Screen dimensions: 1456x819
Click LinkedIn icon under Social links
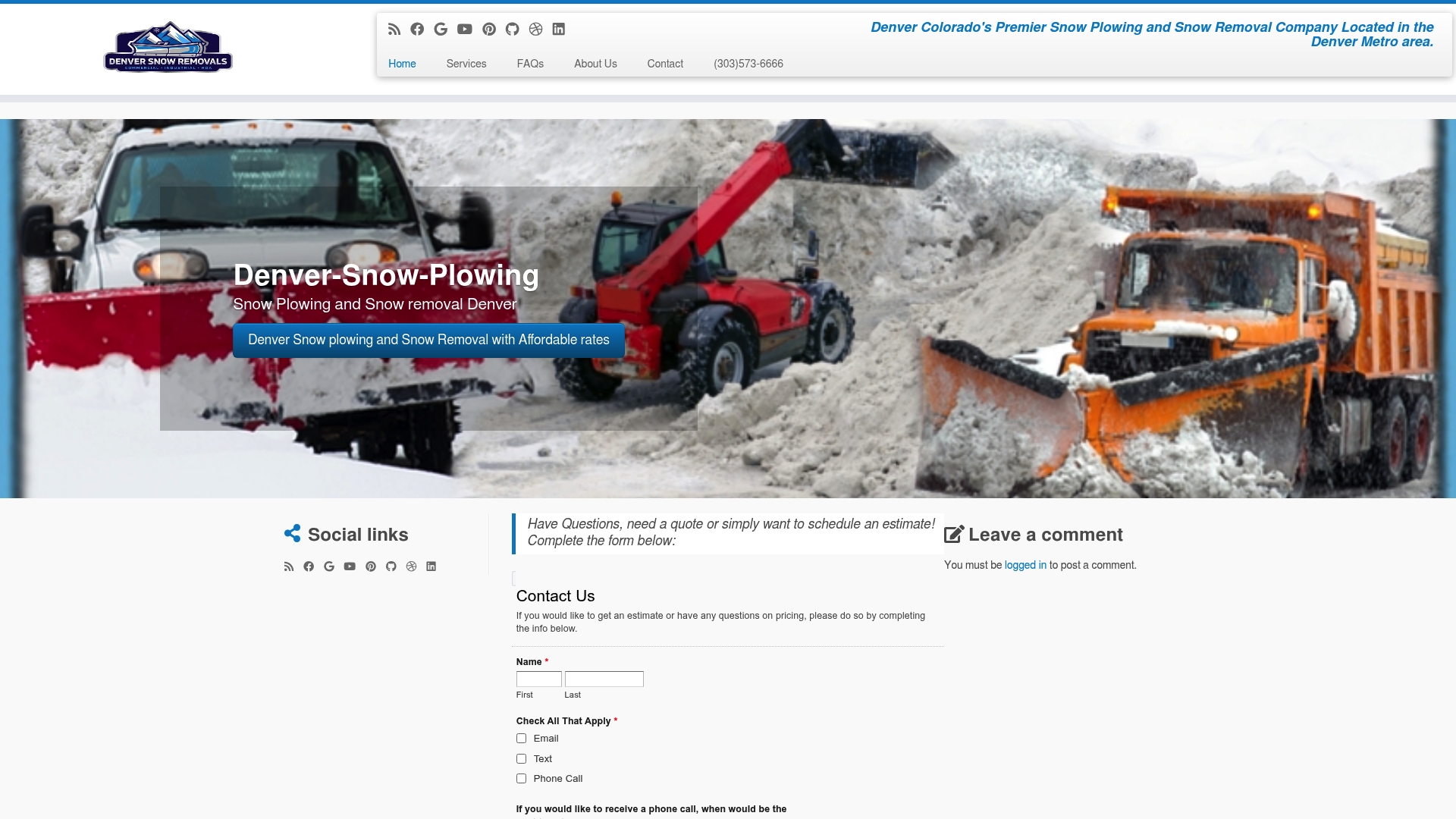tap(431, 566)
